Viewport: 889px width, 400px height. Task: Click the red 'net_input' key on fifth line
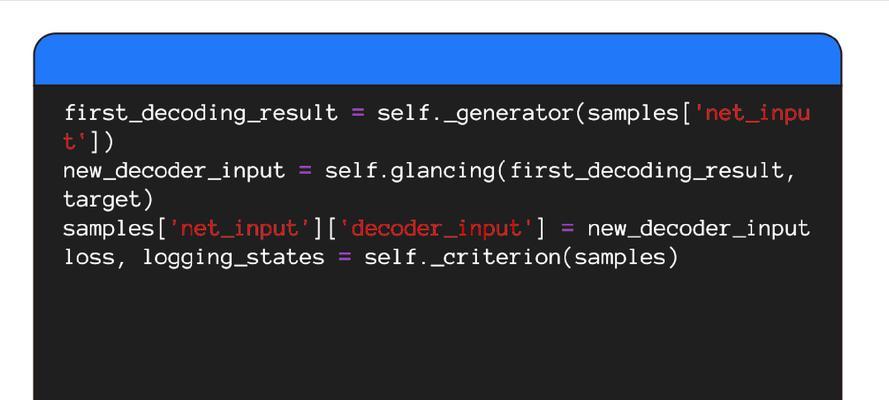point(239,228)
